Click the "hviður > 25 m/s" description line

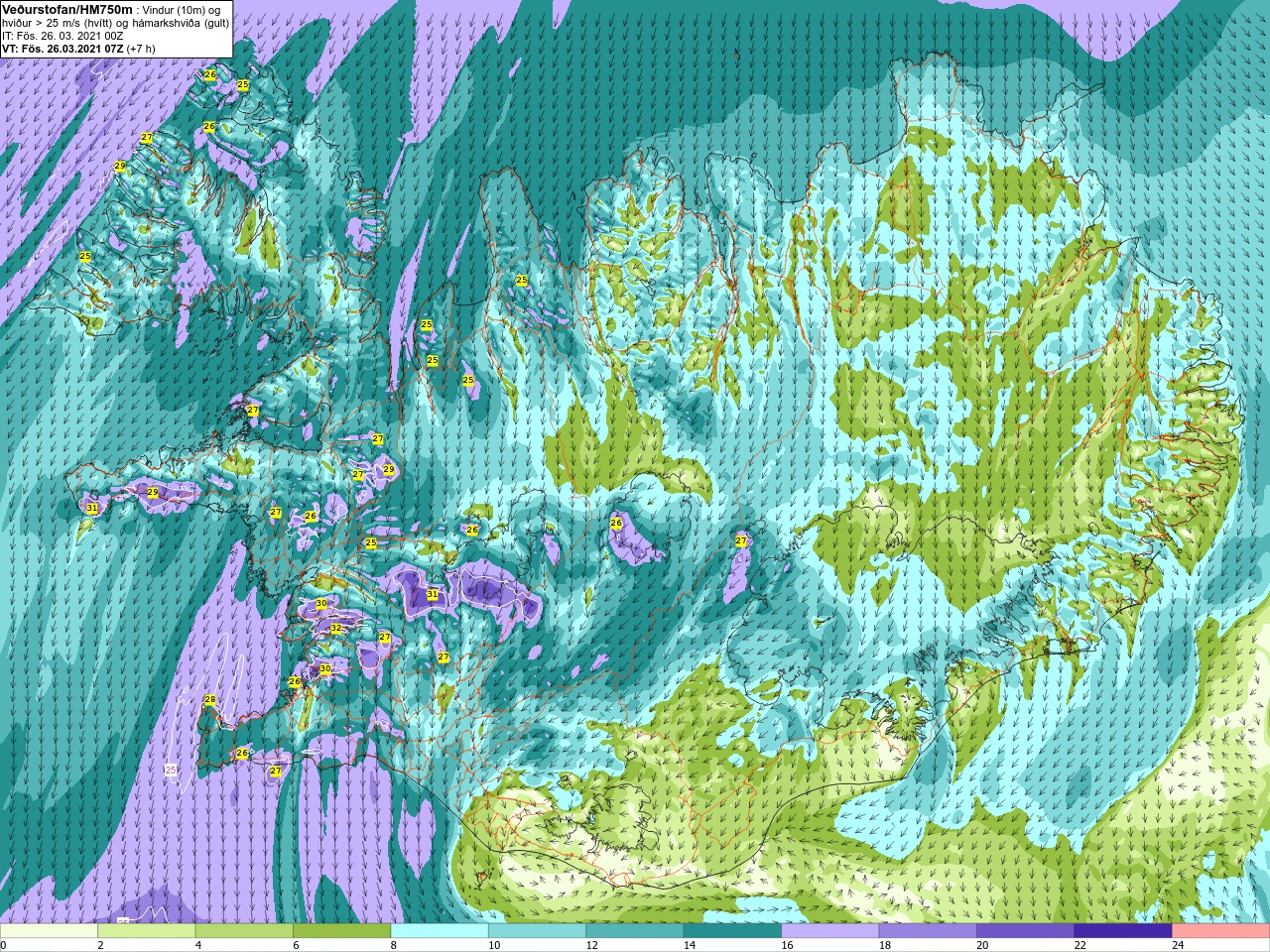pyautogui.click(x=115, y=22)
